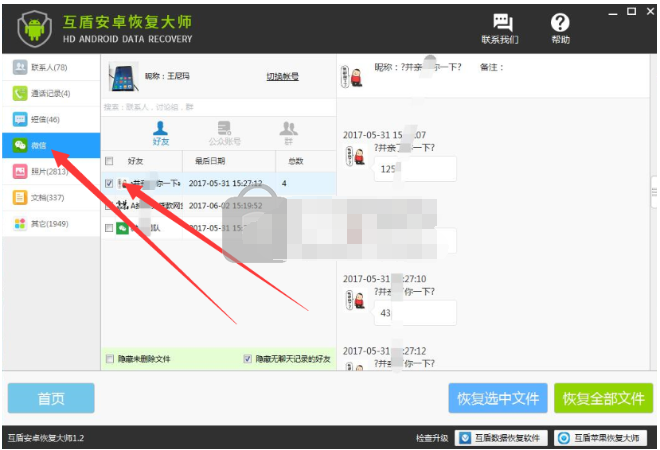Image resolution: width=660 pixels, height=450 pixels.
Task: Switch to the 好友 friends tab
Action: click(x=160, y=132)
